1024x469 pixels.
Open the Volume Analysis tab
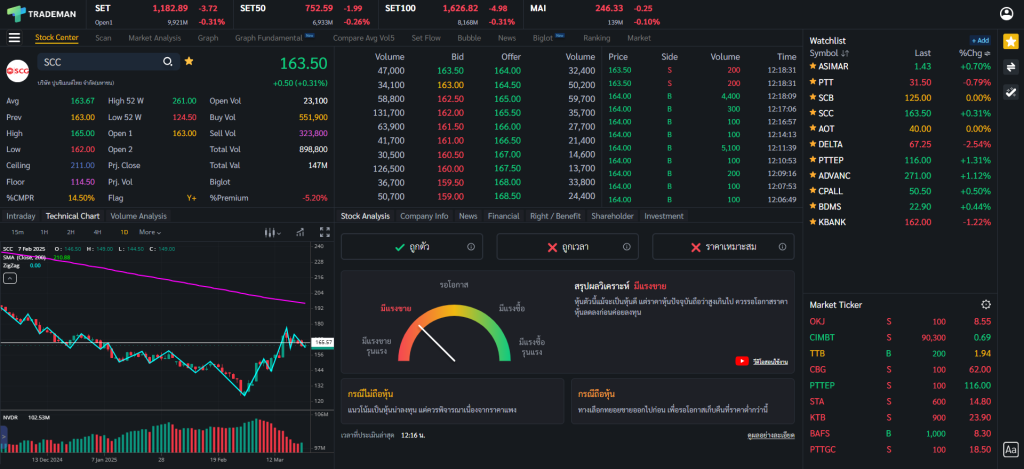(138, 216)
